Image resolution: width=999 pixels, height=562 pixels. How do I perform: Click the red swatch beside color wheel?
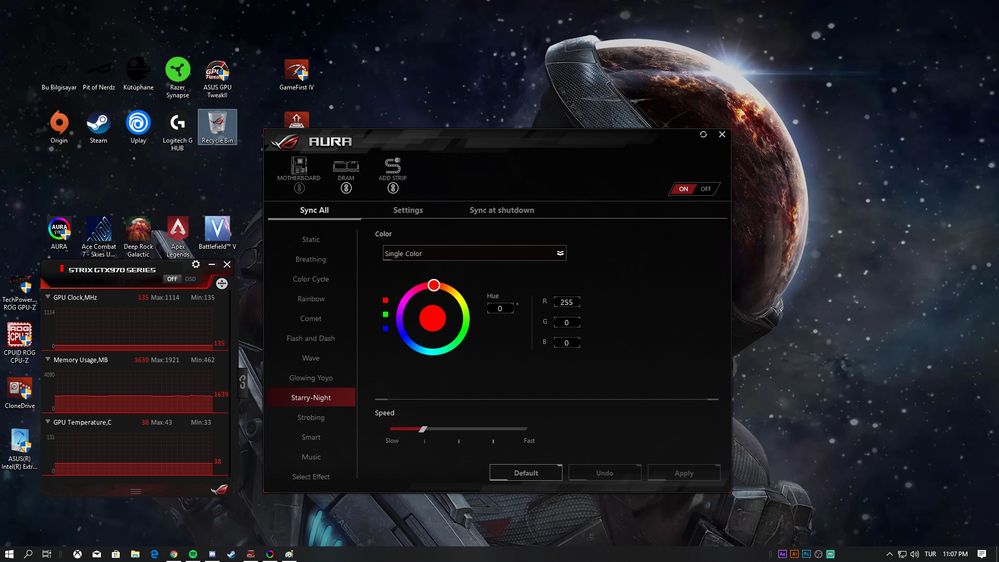(x=385, y=300)
